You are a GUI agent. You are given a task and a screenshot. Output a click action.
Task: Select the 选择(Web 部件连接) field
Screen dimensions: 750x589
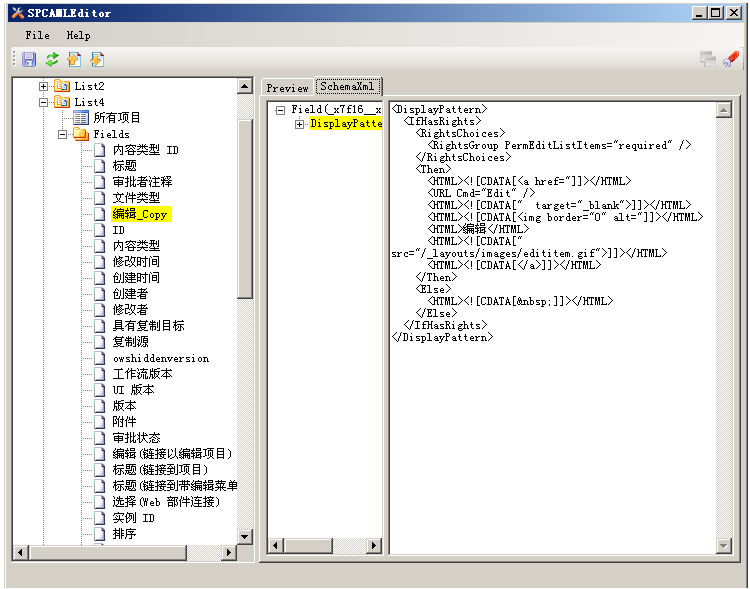tap(166, 501)
